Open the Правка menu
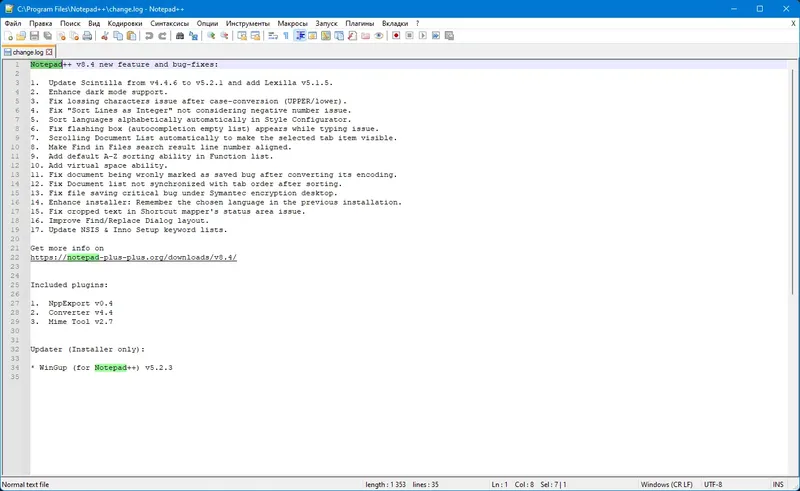This screenshot has width=800, height=491. (x=40, y=23)
